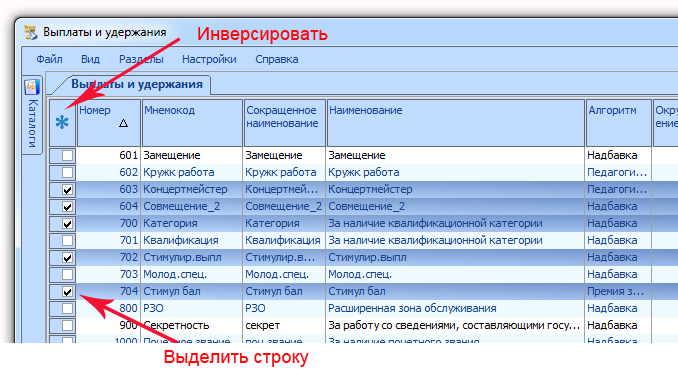Uncheck the box for row 603 Концертмейстер

67,189
